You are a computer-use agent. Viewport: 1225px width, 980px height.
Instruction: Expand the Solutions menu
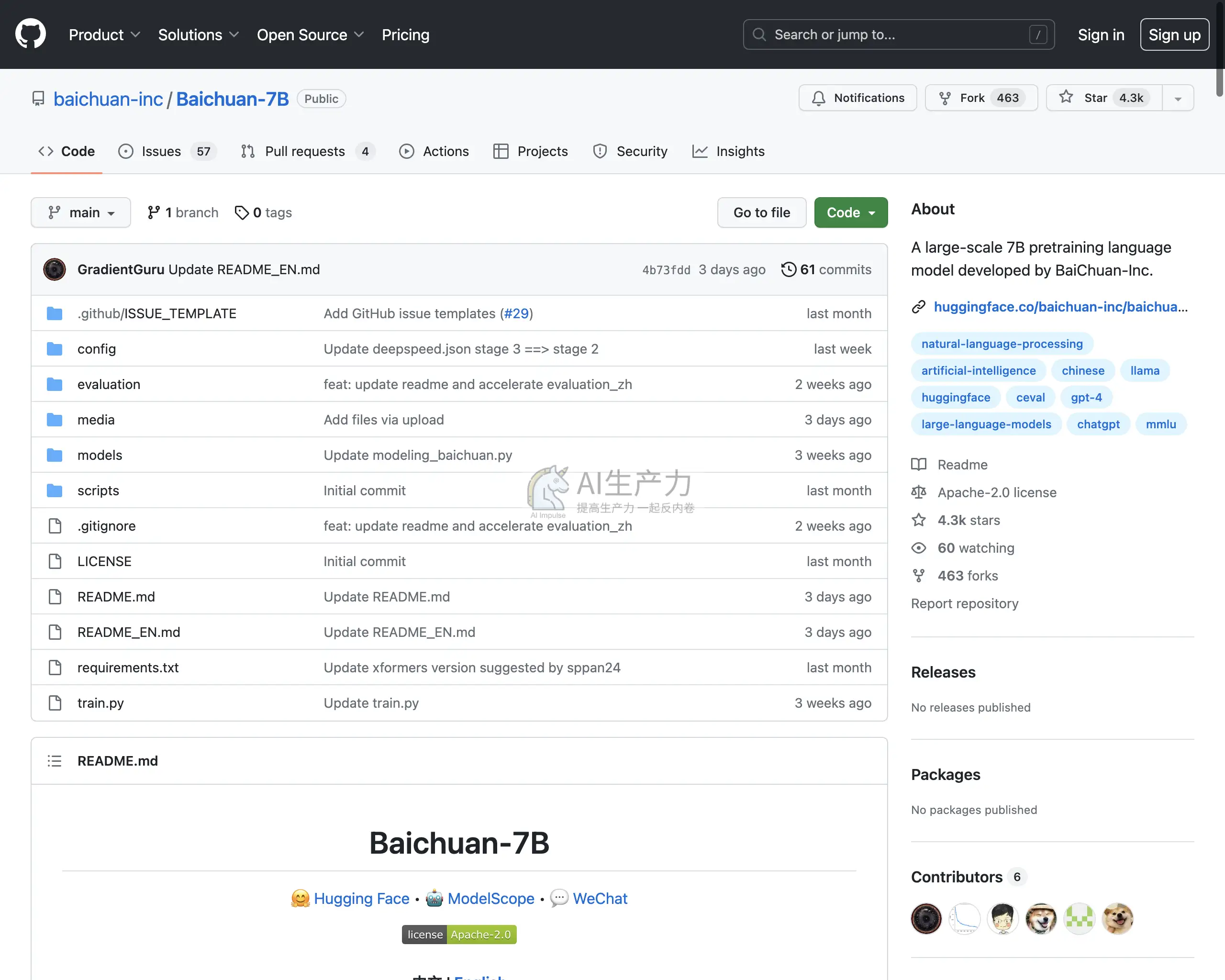[198, 34]
